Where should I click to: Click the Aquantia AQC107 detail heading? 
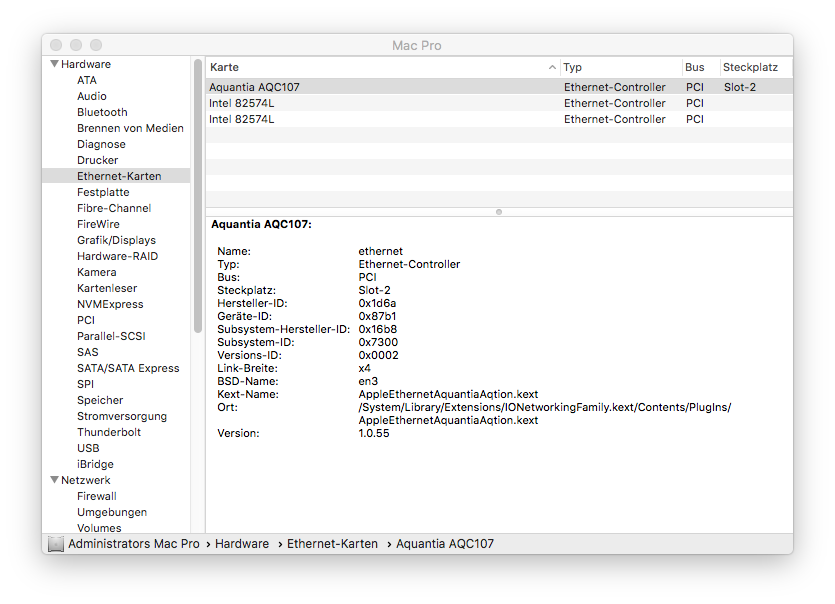click(261, 224)
